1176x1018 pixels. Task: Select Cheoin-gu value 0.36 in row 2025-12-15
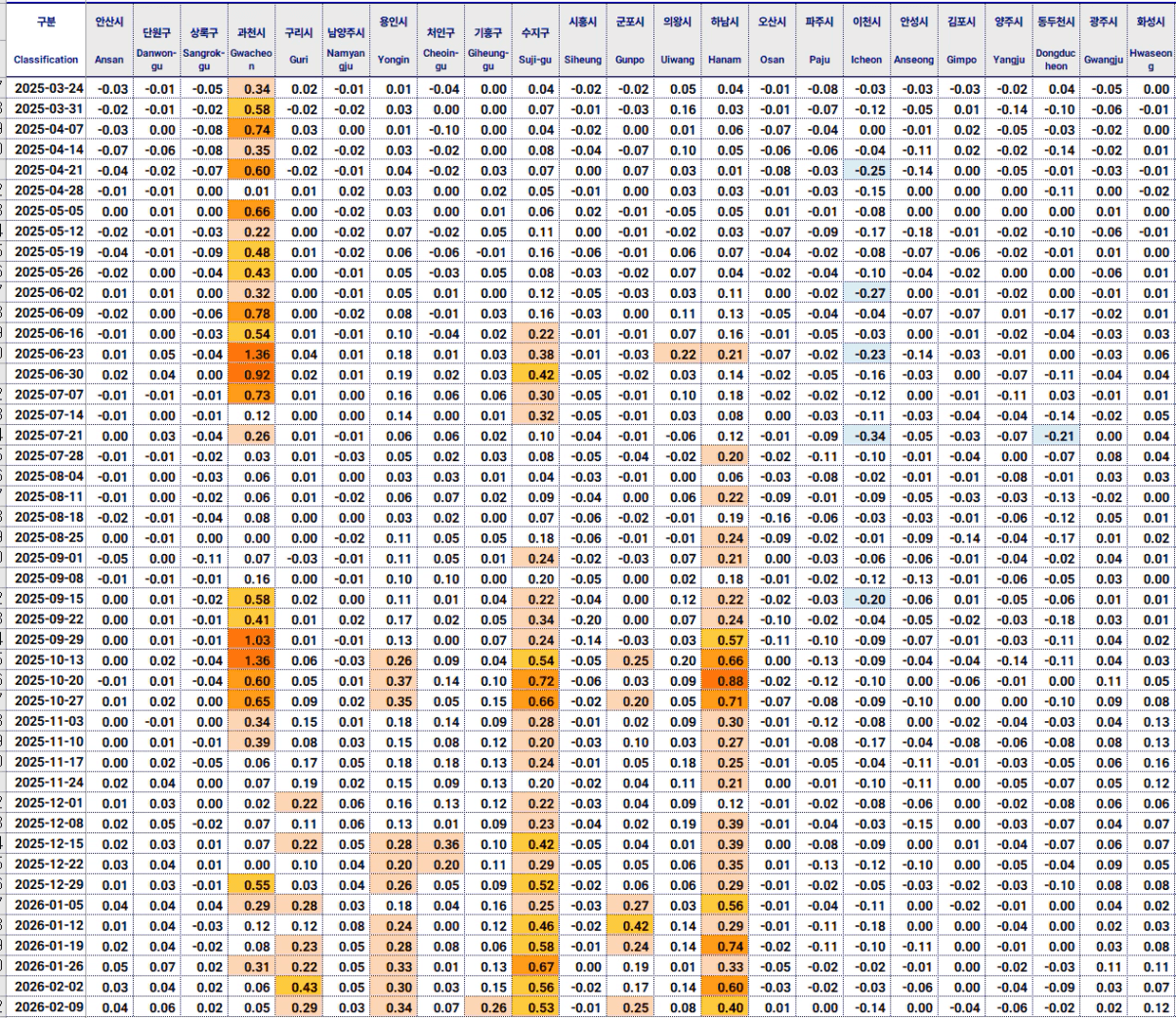(x=441, y=844)
